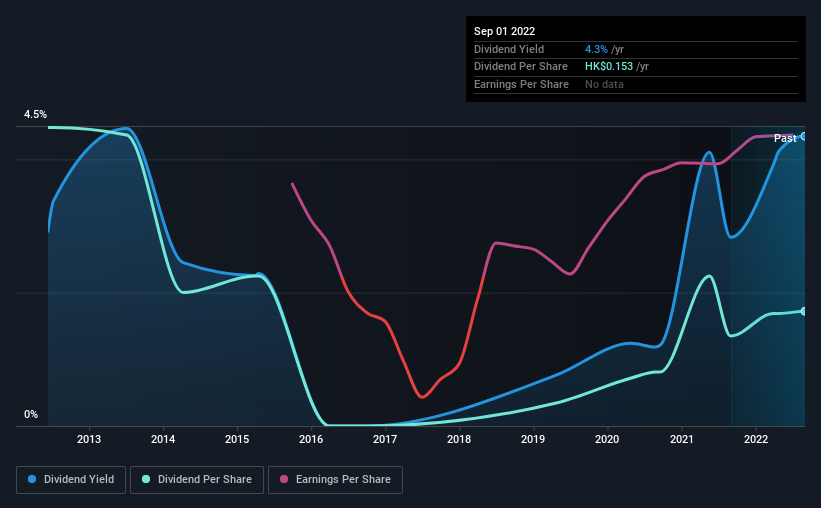Toggle the Dividend Per Share legend button
Viewport: 821px width, 508px height.
coord(197,480)
